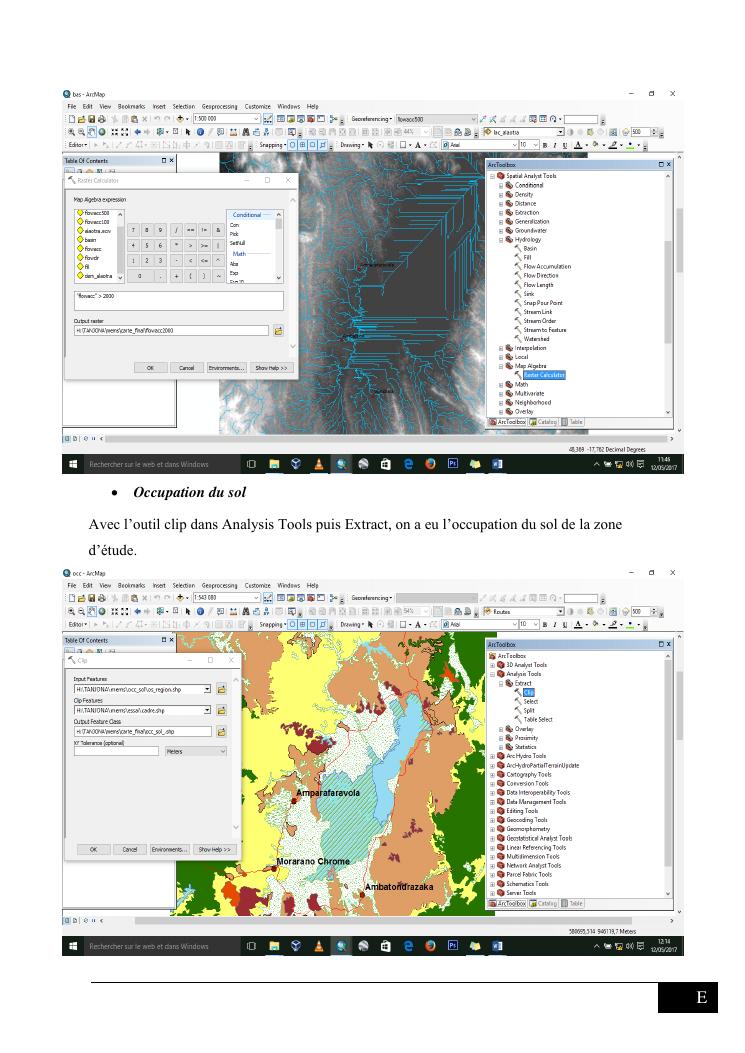Click browse folder icon for Input Features
Viewport: 745px width, 1053px height.
[221, 689]
